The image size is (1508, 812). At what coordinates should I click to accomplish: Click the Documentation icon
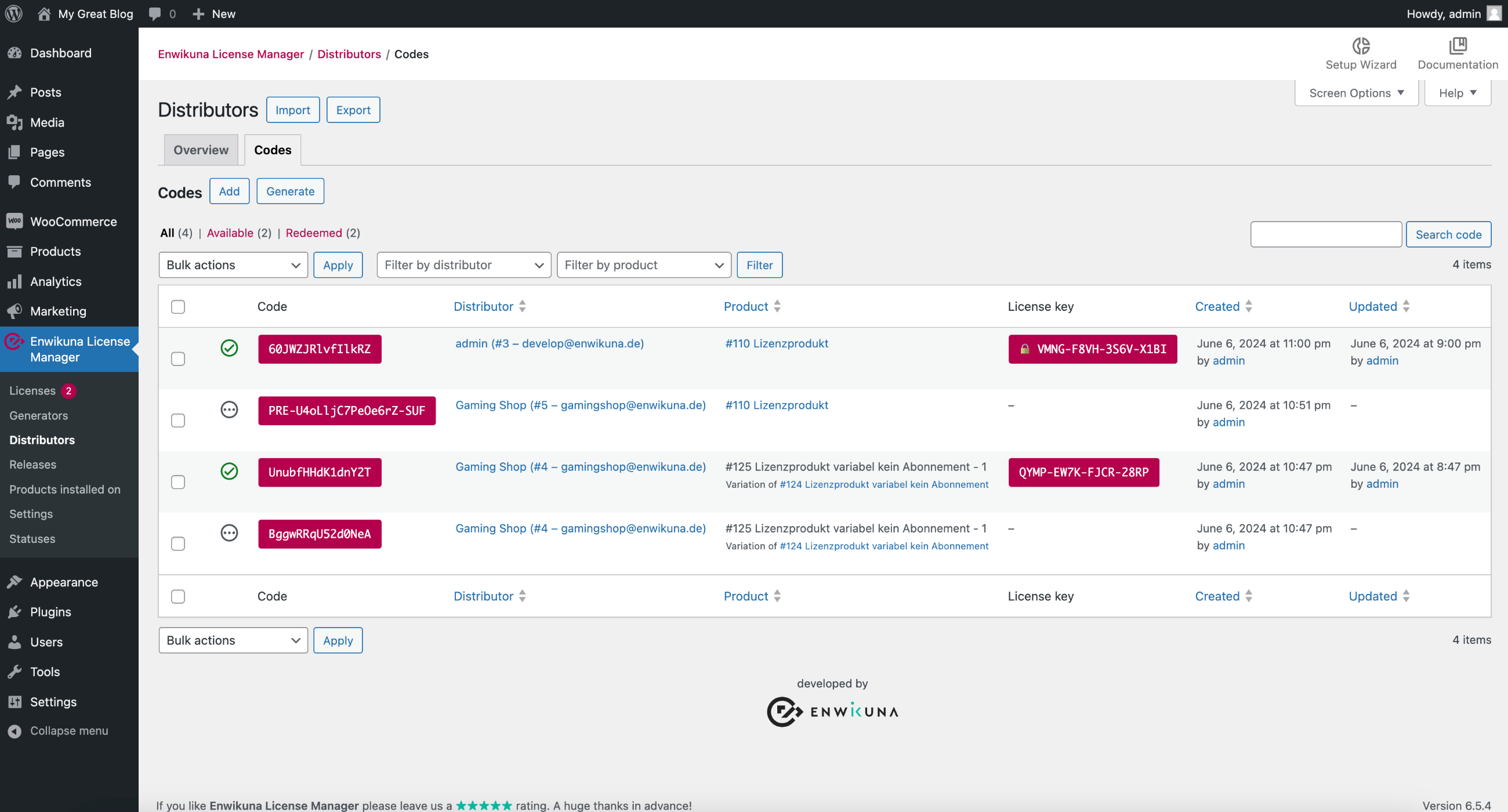[x=1458, y=46]
